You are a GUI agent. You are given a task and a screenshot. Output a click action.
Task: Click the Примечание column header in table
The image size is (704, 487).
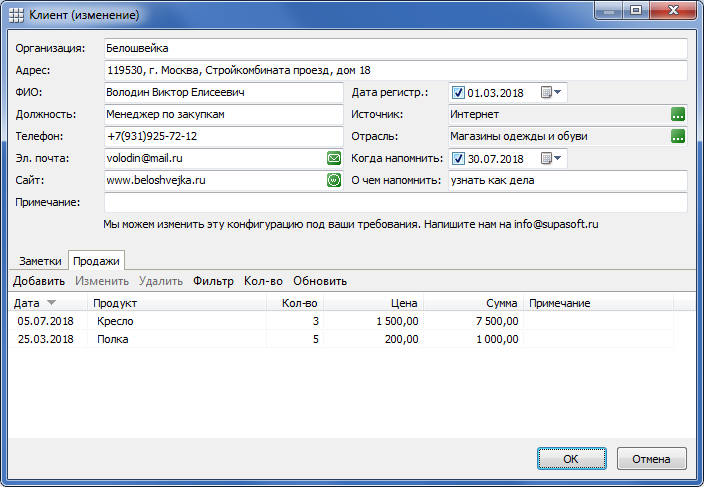coord(598,303)
